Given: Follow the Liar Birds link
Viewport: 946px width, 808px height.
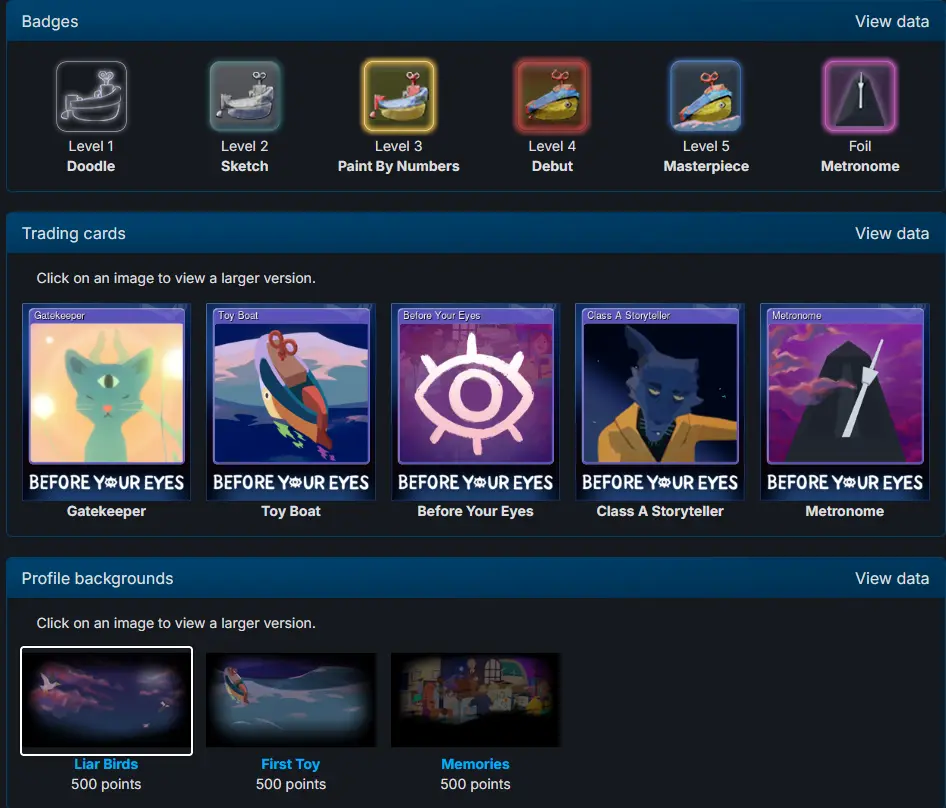Looking at the screenshot, I should [x=106, y=764].
